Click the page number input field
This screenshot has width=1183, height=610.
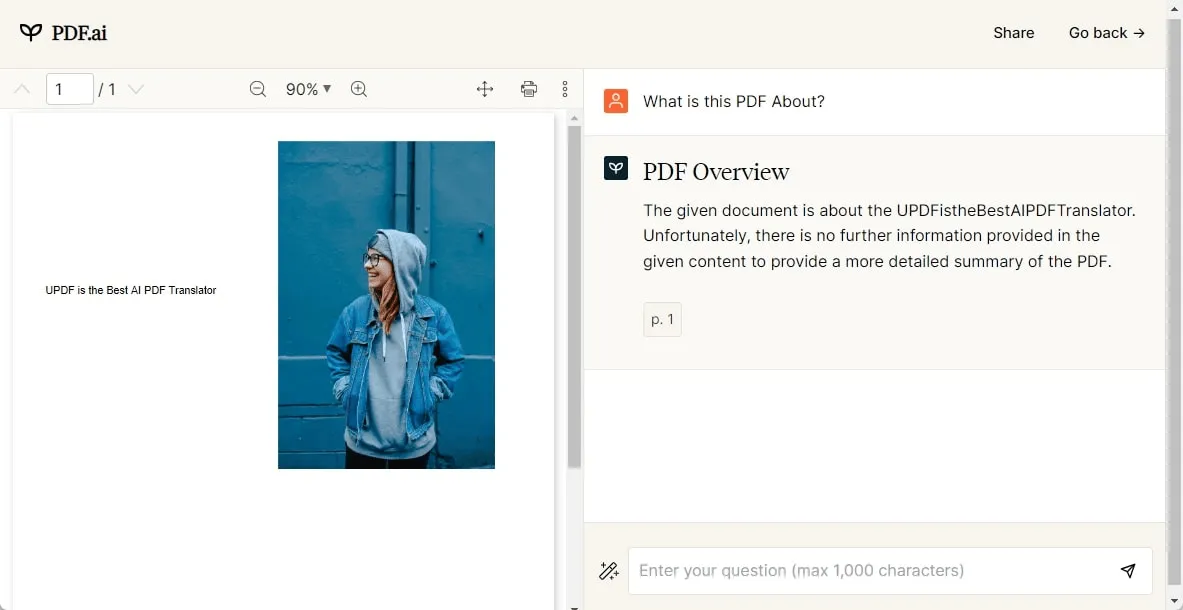[69, 89]
